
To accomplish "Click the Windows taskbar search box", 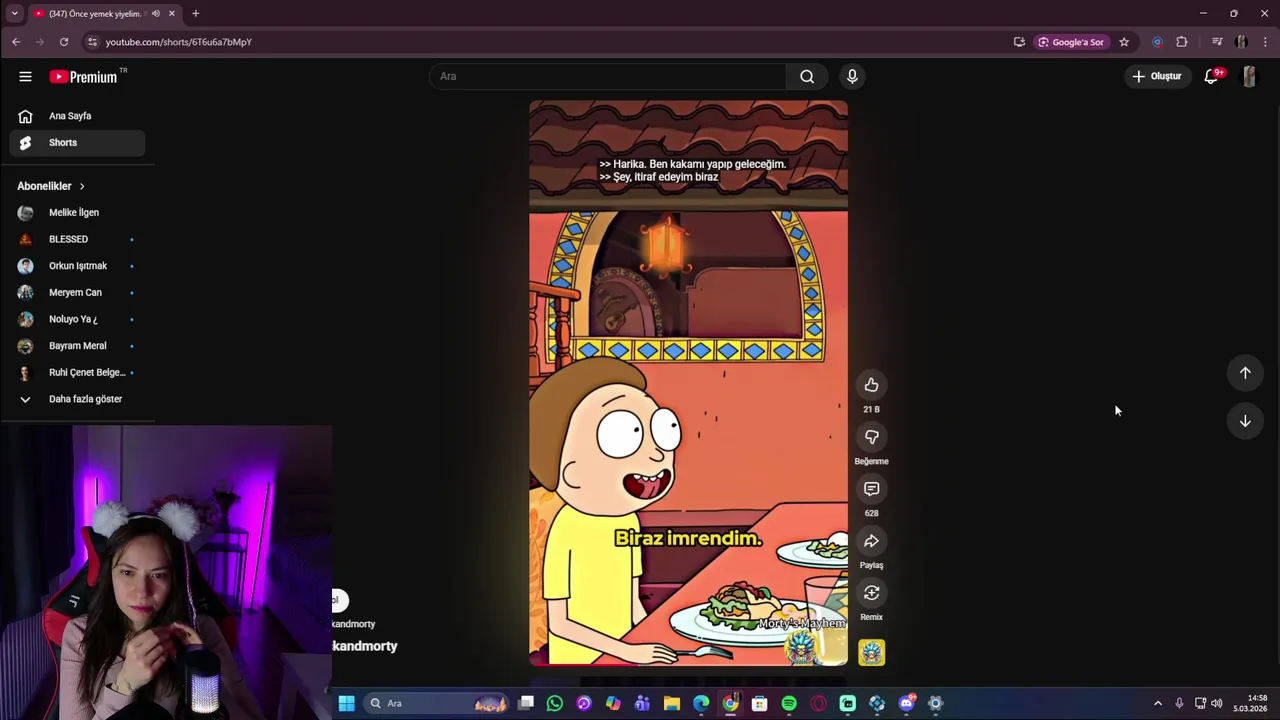I will click(x=437, y=703).
